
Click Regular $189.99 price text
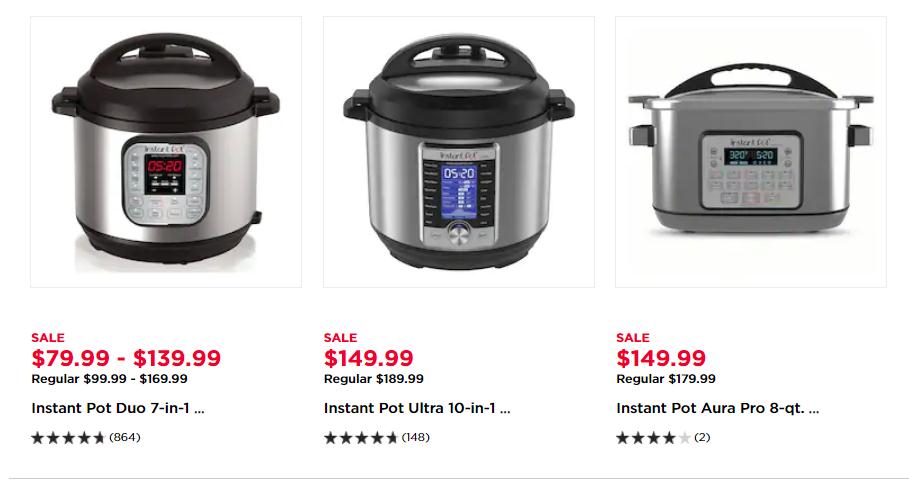coord(373,379)
